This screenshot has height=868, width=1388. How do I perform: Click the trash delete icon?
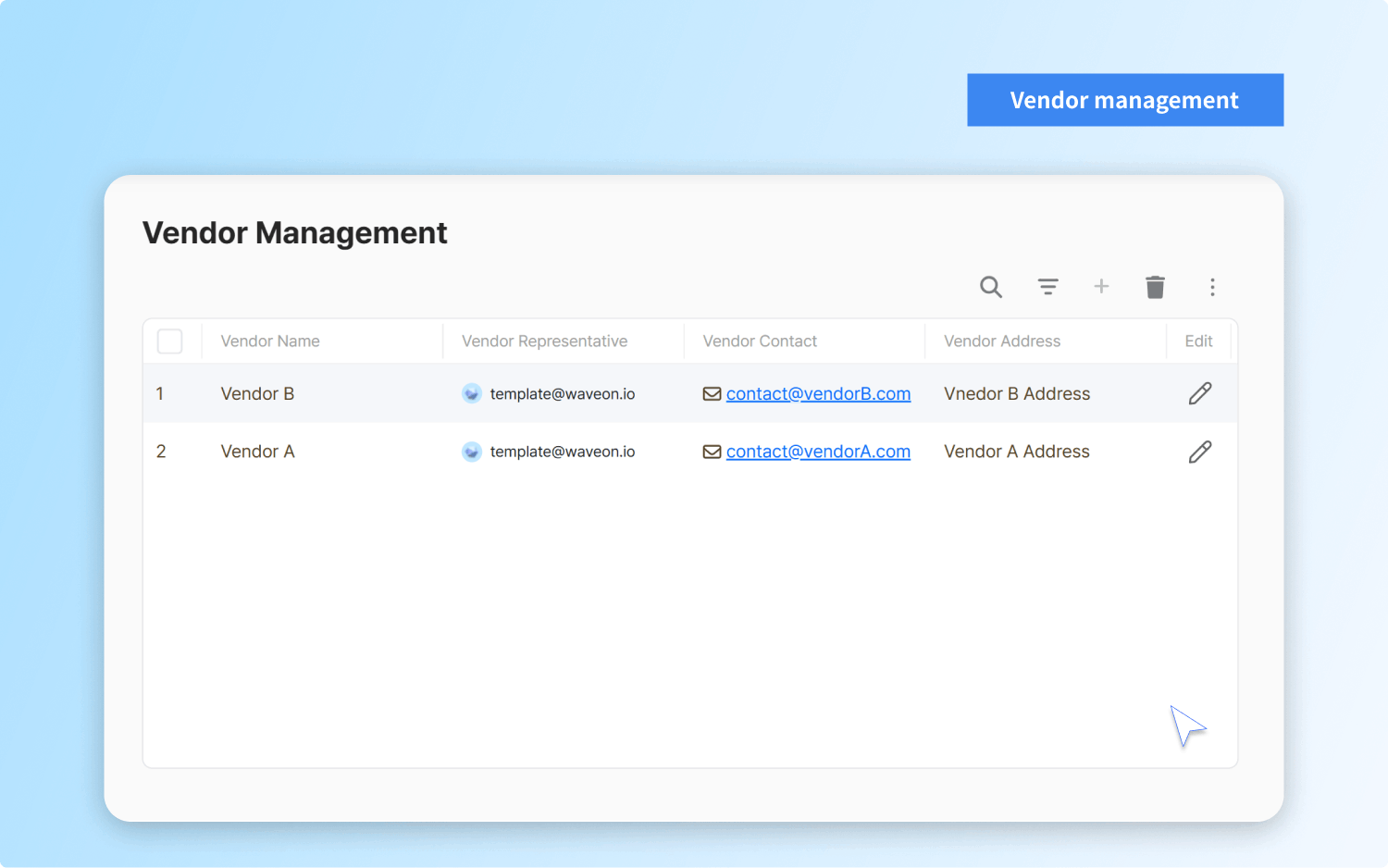point(1155,287)
